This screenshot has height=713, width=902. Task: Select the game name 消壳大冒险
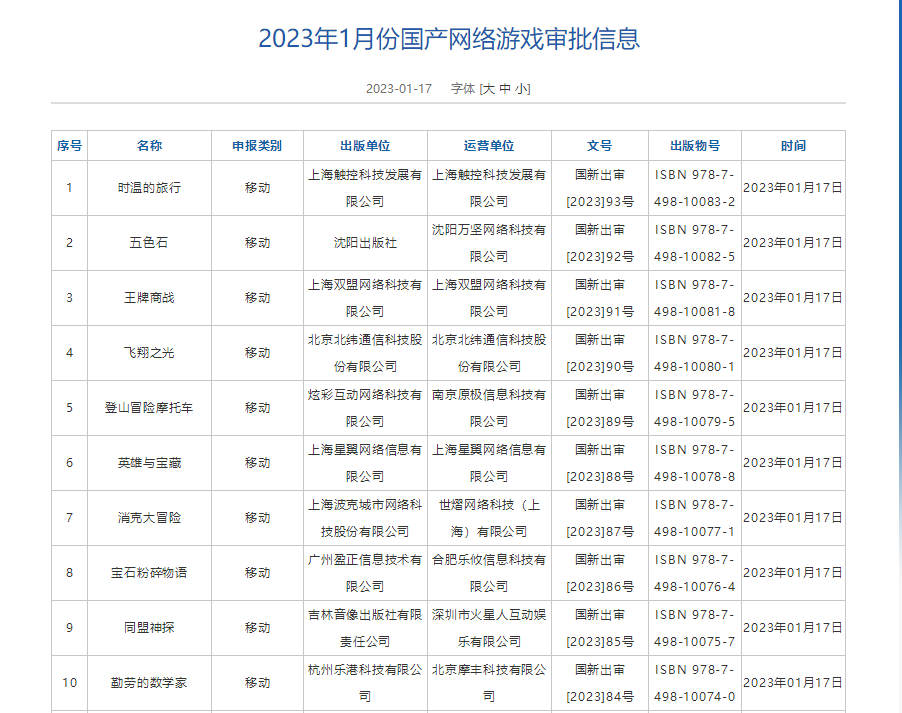149,518
